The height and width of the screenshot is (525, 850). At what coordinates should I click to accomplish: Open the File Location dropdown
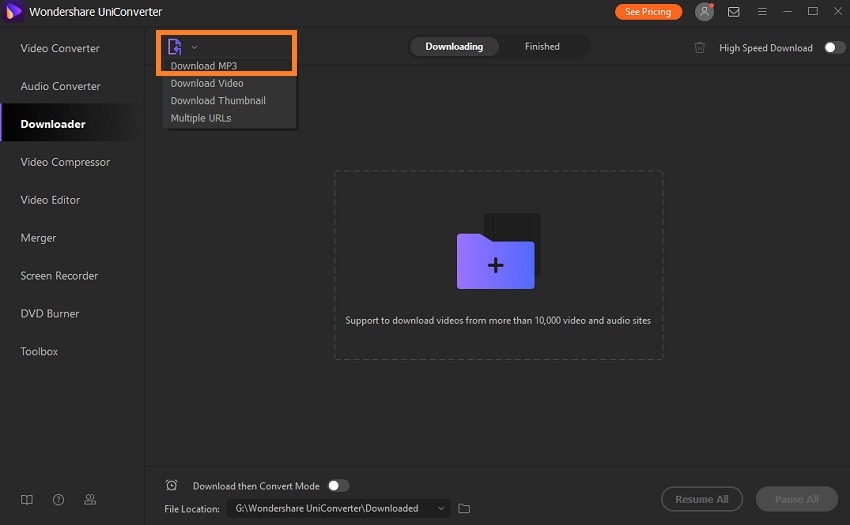point(339,508)
